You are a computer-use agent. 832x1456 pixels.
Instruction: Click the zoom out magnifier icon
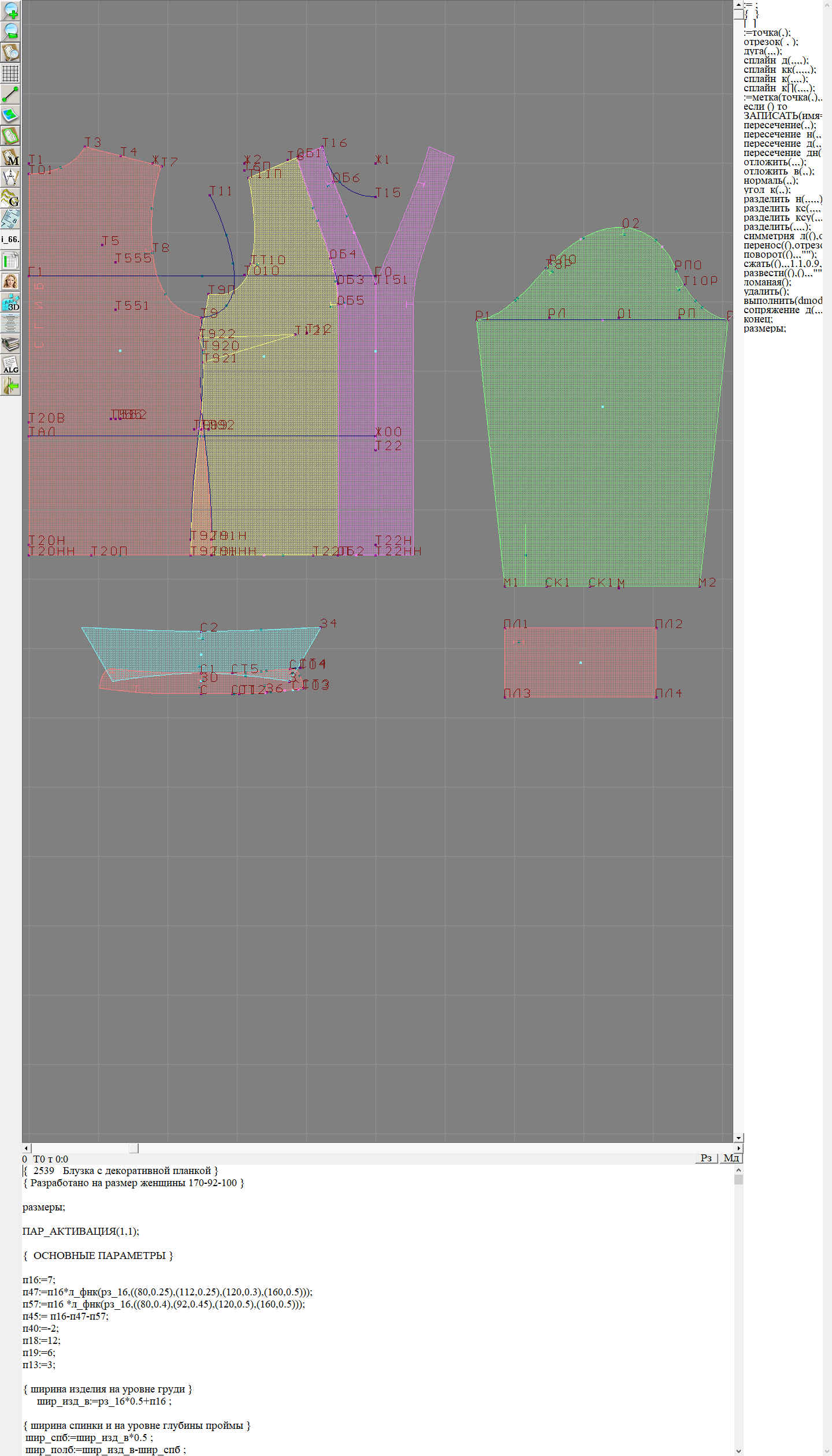click(10, 31)
